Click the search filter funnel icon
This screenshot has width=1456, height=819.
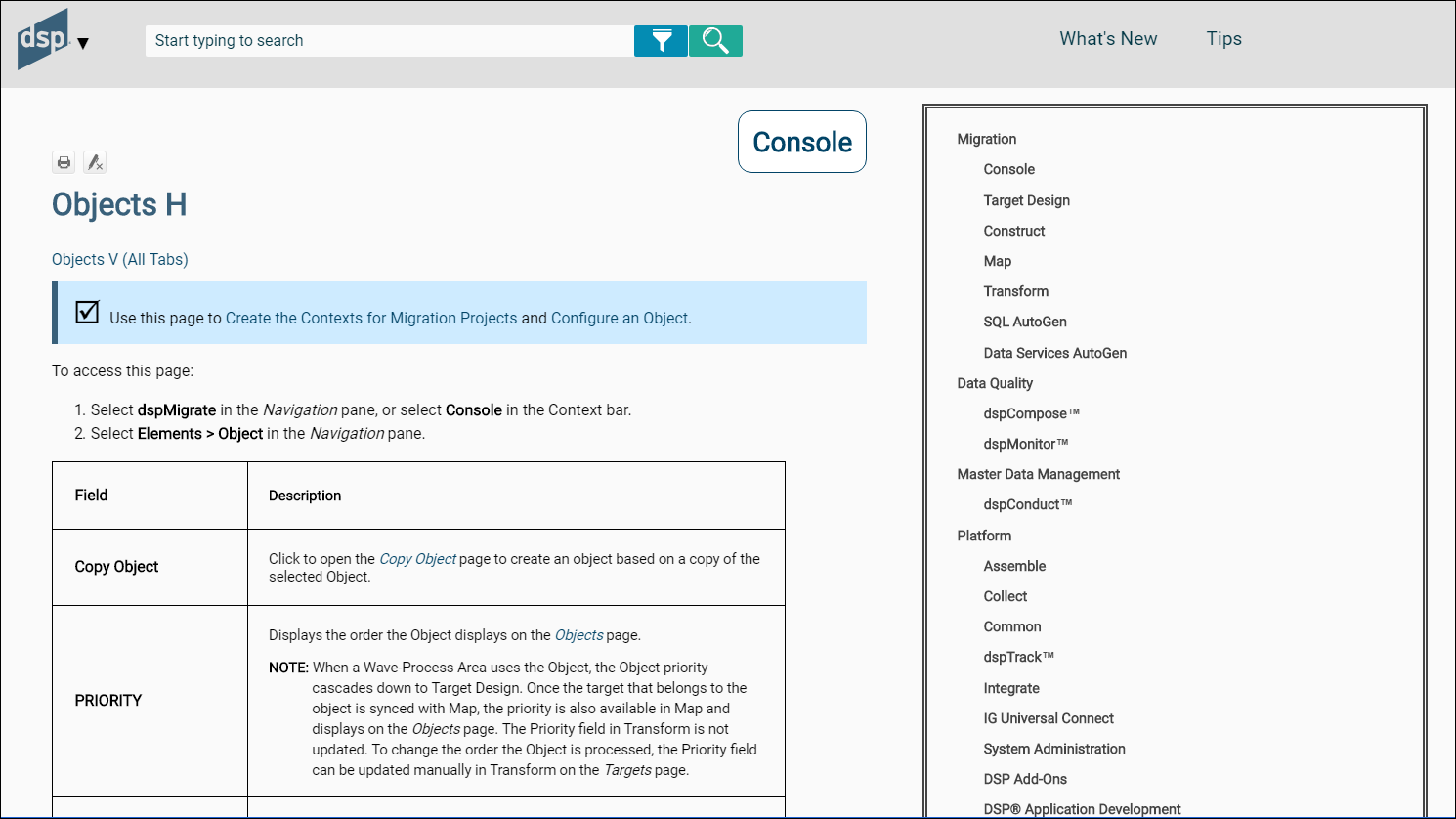[662, 41]
